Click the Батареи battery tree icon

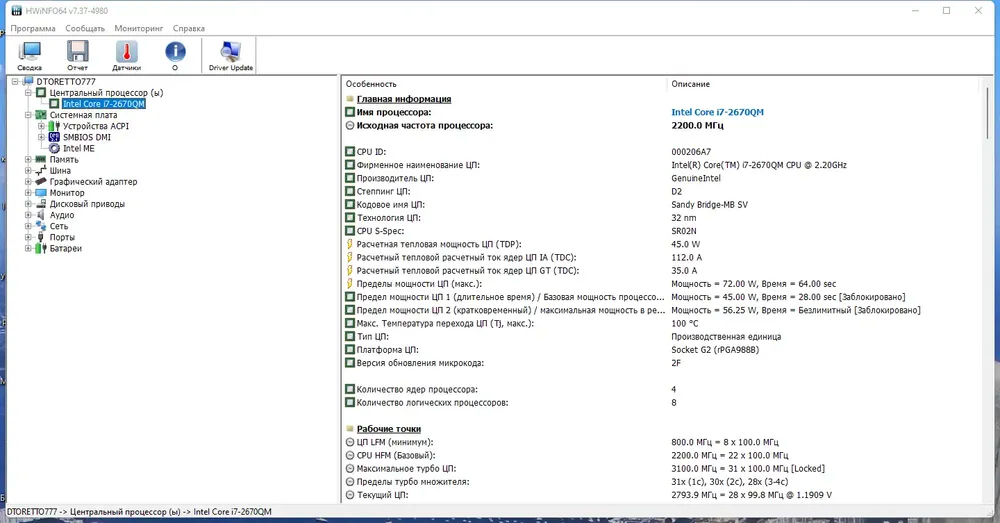tap(41, 249)
